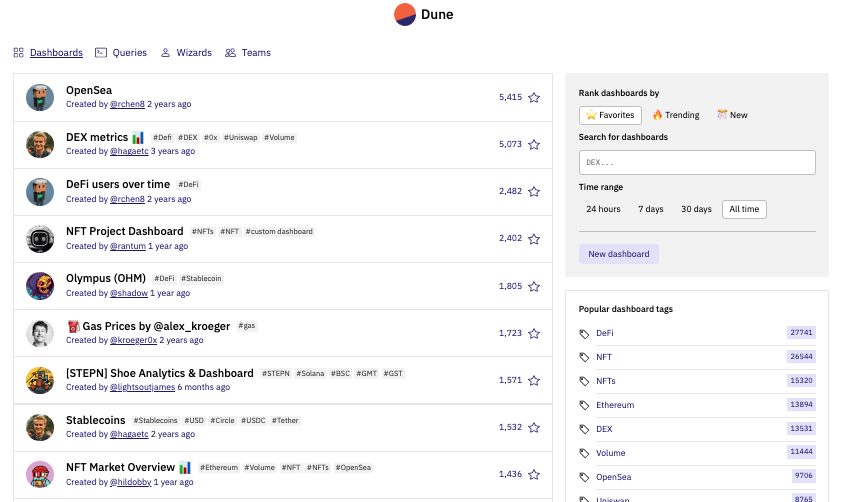Star the Olympus (OHM) dashboard
The height and width of the screenshot is (502, 846).
pyautogui.click(x=534, y=286)
